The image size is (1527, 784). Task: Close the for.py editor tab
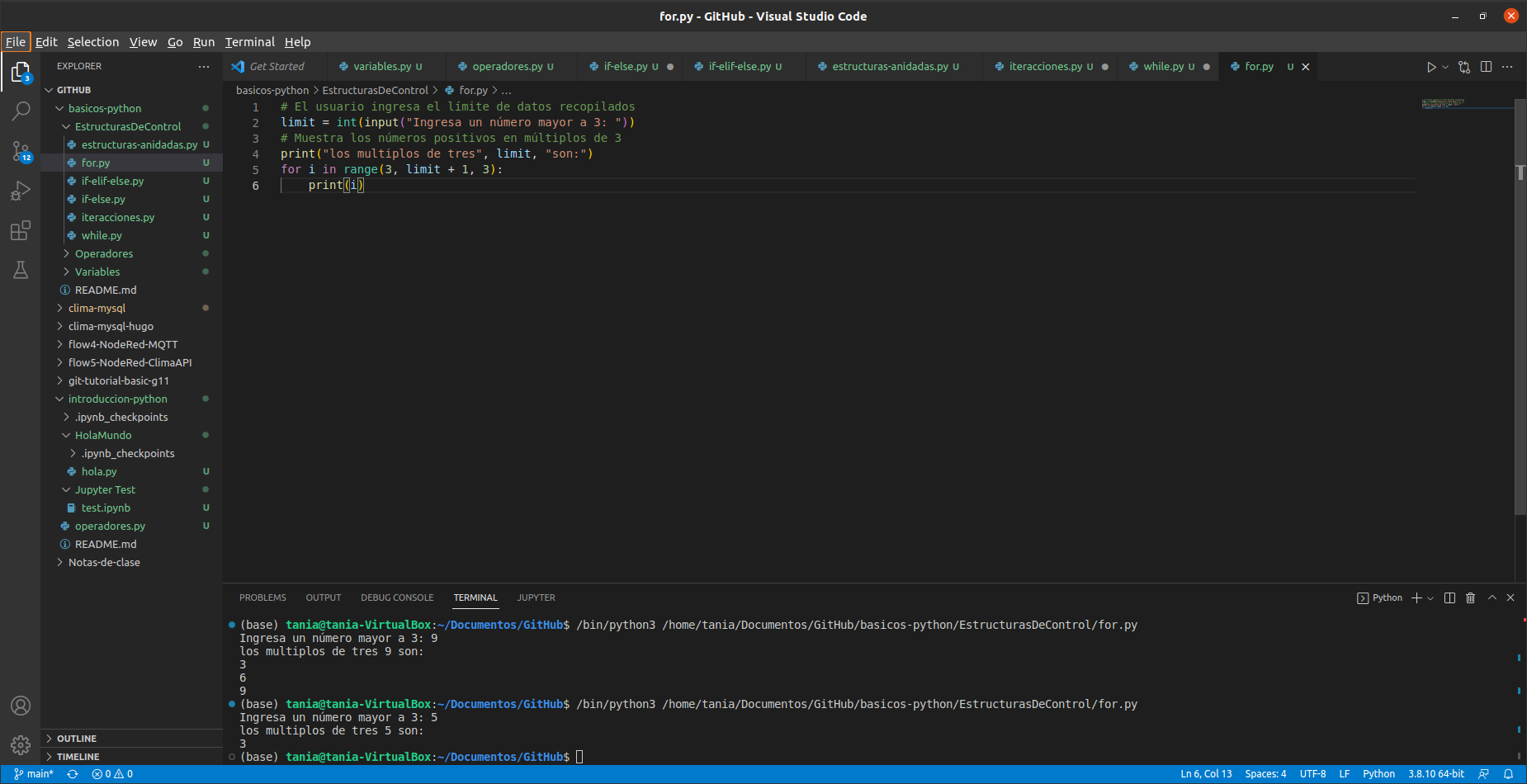click(1306, 67)
